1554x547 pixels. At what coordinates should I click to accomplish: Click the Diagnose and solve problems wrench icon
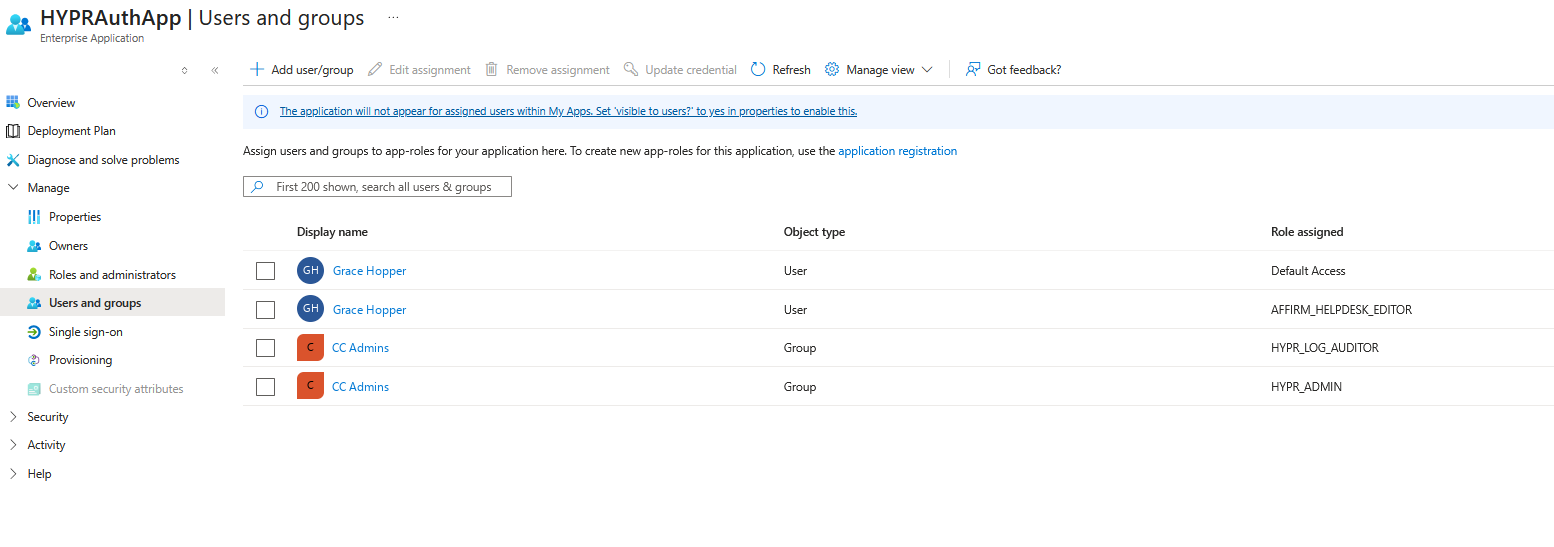point(13,160)
